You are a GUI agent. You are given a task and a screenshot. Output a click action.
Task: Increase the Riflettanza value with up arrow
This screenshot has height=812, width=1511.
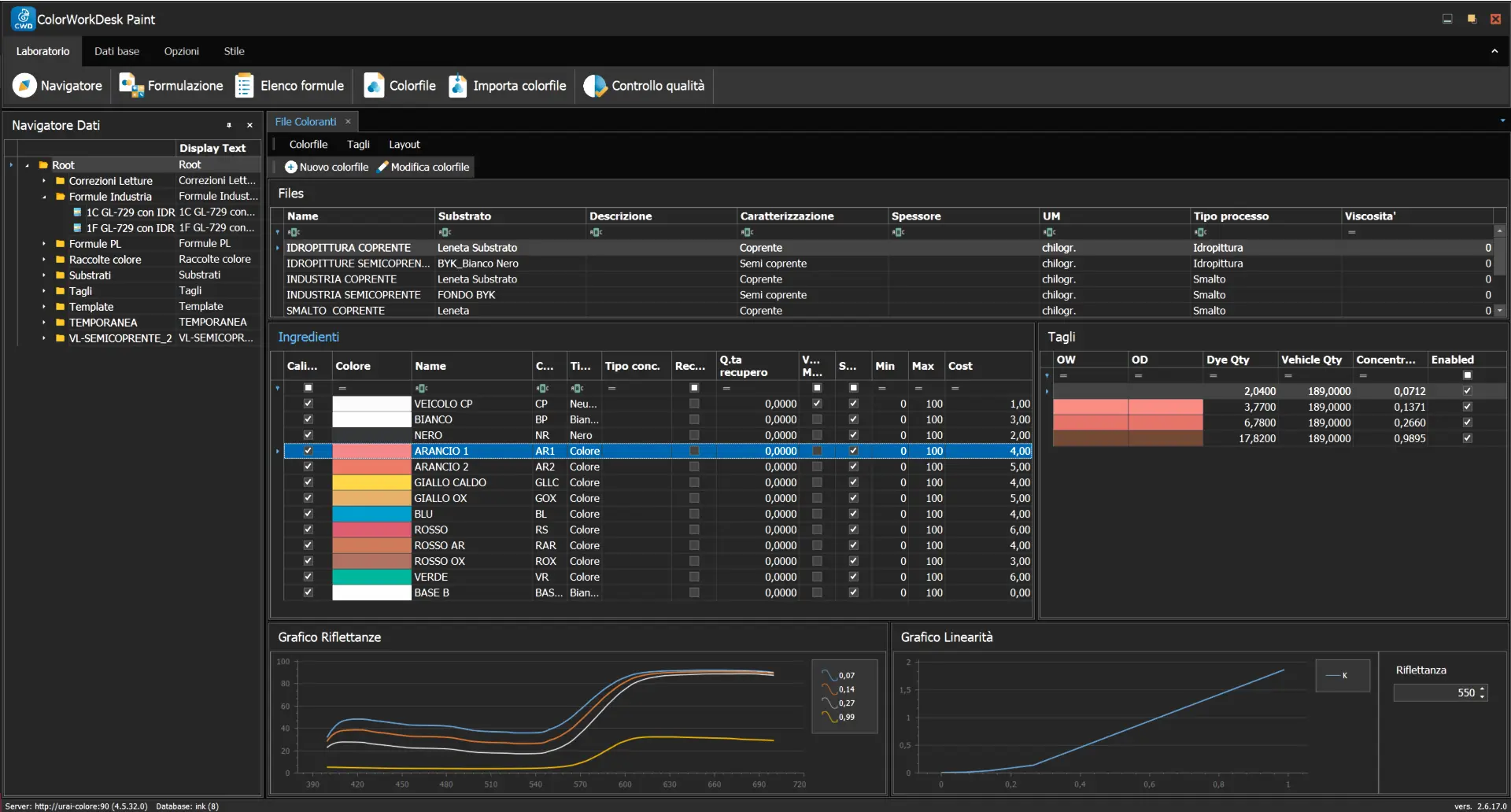pos(1482,689)
